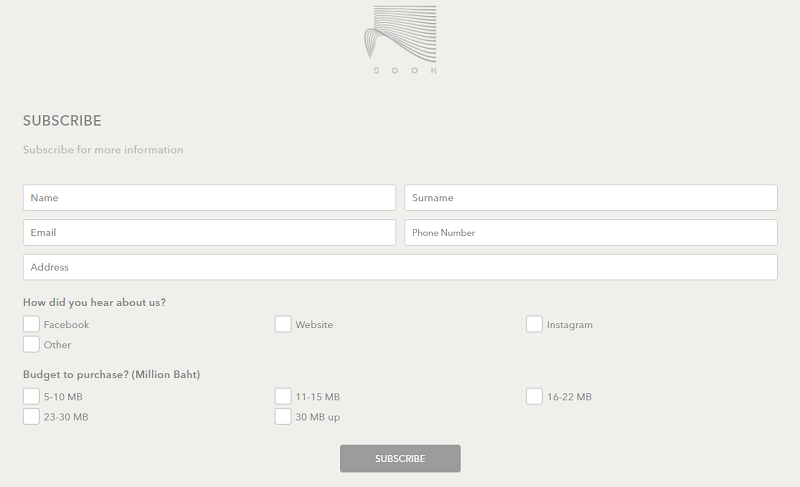
Task: Click 'Budget to purchase? (Million Baht)' label
Action: [x=112, y=374]
